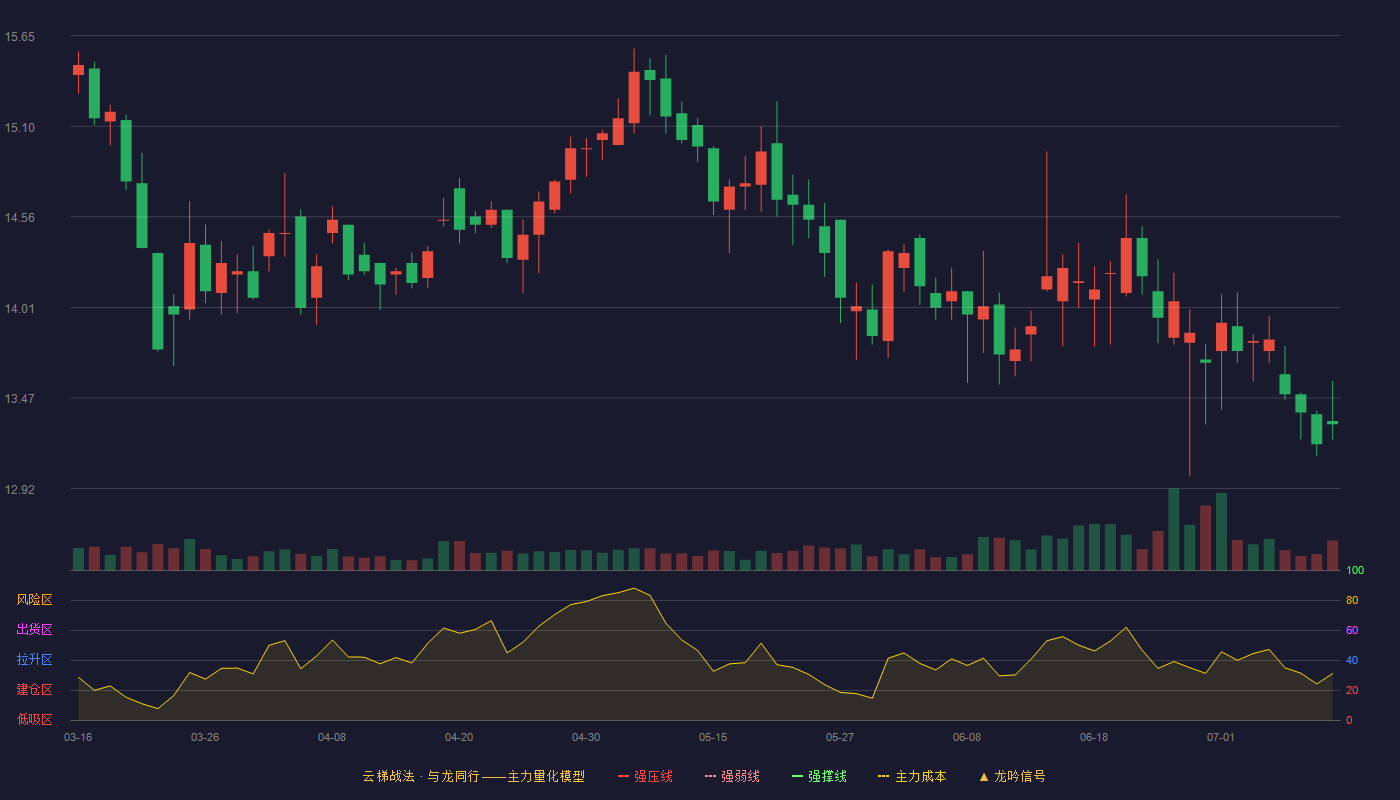Click the 04-08 date label
This screenshot has width=1400, height=800.
coord(332,737)
